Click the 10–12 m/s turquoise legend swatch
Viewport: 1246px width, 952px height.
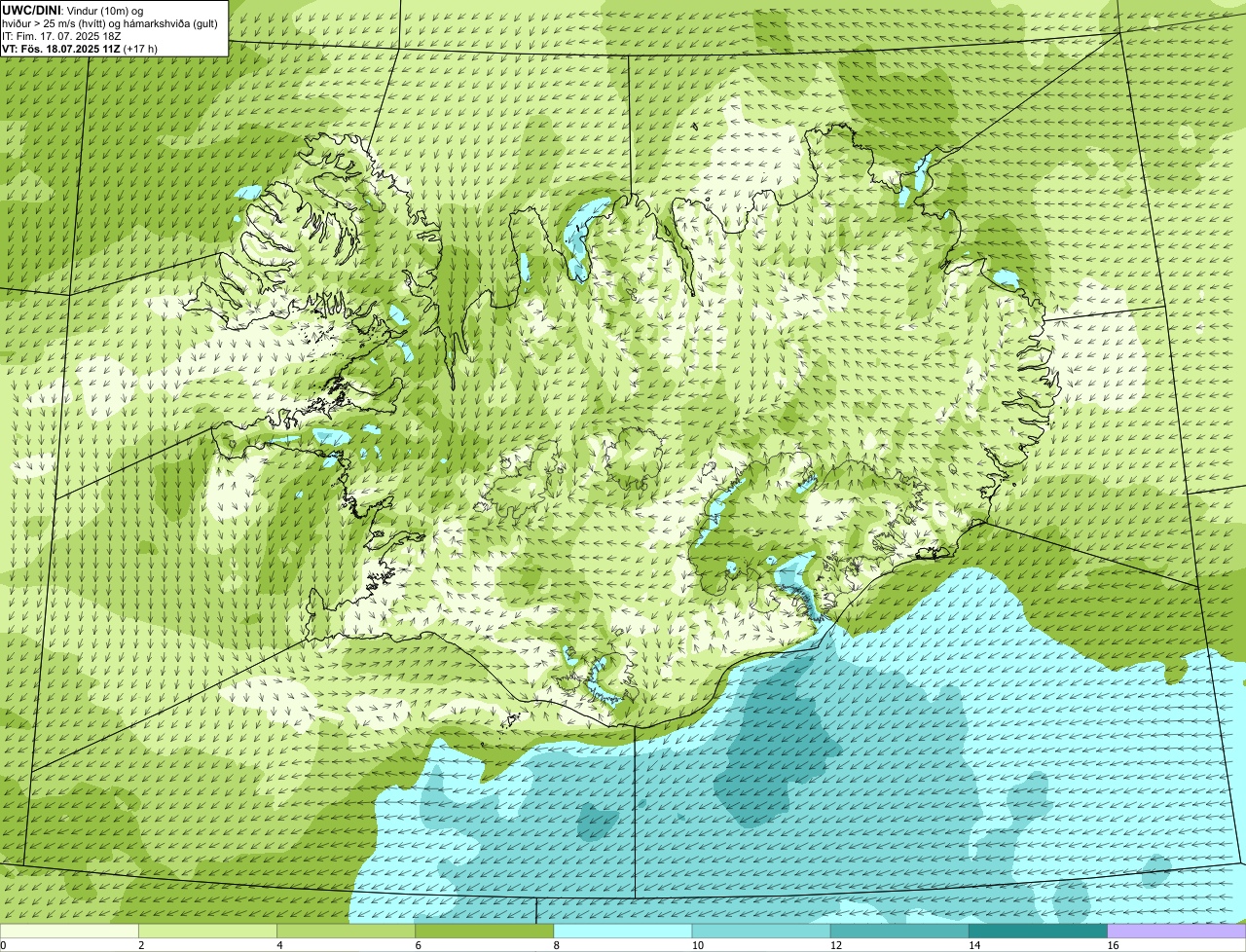761,932
